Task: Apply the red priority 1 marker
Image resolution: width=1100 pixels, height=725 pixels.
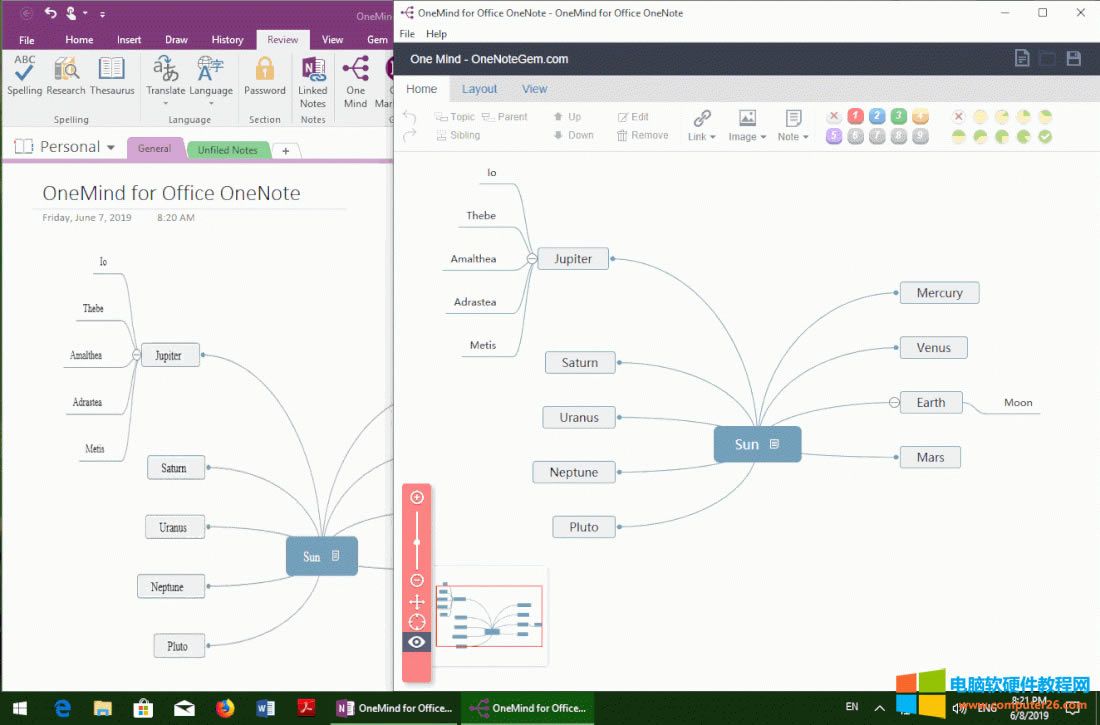Action: coord(856,116)
